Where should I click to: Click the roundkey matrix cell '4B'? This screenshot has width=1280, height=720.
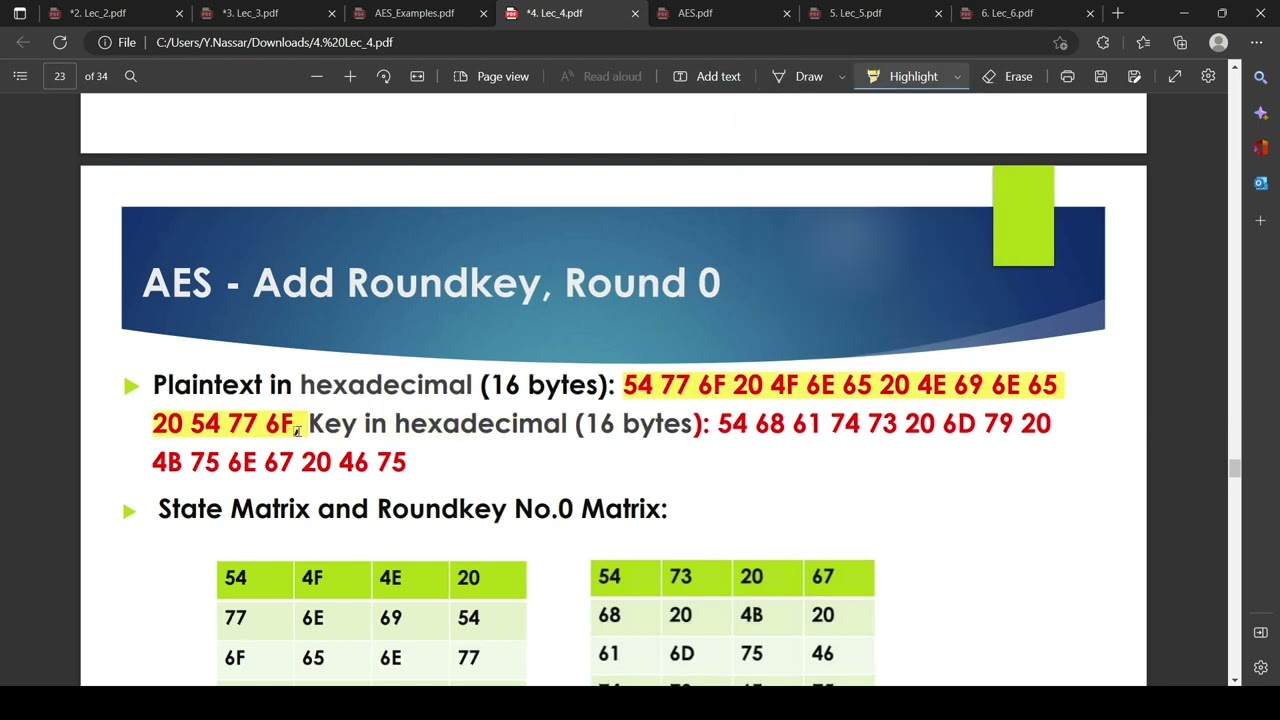pos(752,615)
